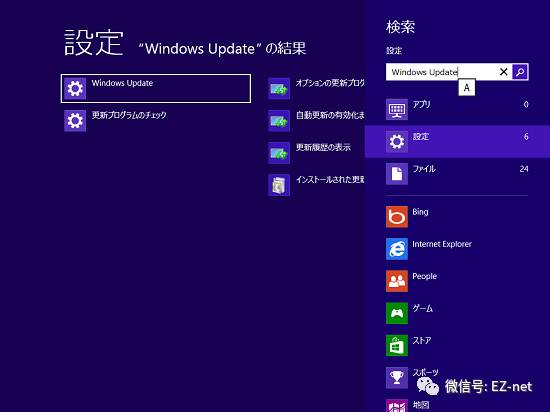Select the ゲーム (Games) Xbox icon

point(397,313)
